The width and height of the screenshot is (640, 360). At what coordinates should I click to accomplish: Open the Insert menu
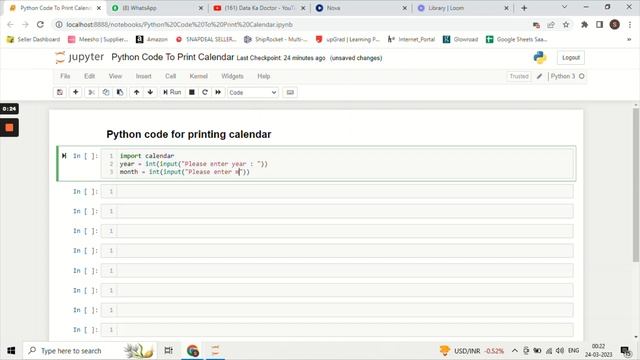pyautogui.click(x=143, y=76)
